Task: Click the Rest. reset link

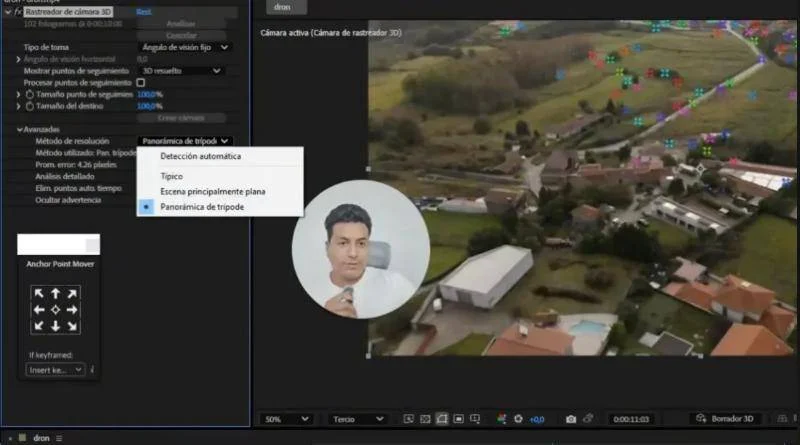Action: (144, 12)
